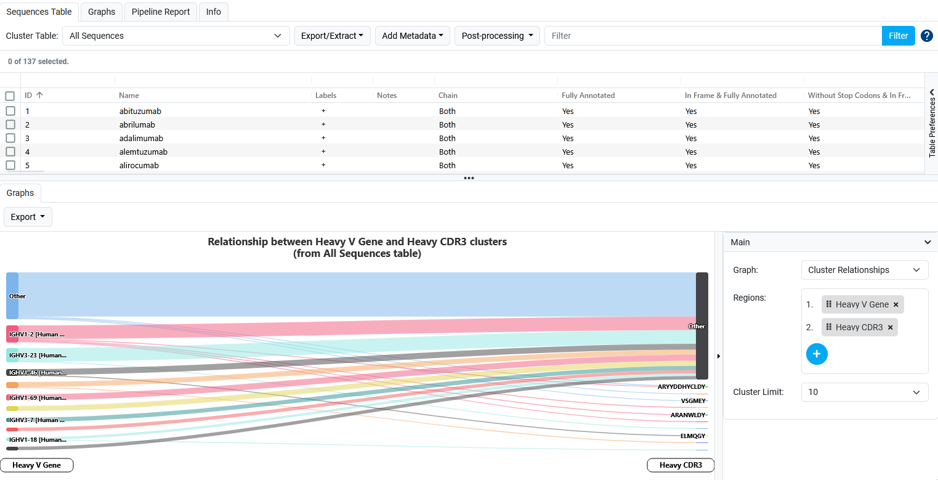Open the Export/Extract menu button
Image resolution: width=938 pixels, height=480 pixels.
pyautogui.click(x=332, y=36)
